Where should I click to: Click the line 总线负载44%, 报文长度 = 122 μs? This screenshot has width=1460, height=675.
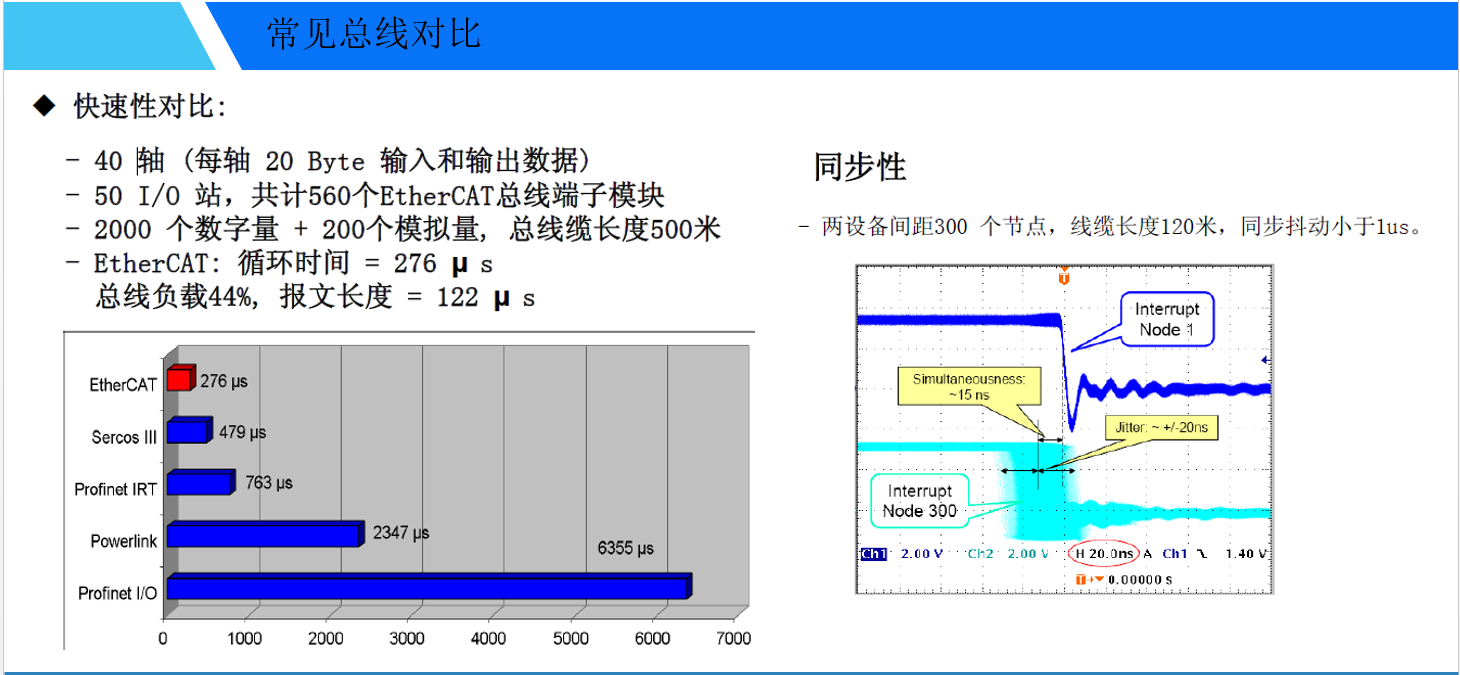[315, 297]
